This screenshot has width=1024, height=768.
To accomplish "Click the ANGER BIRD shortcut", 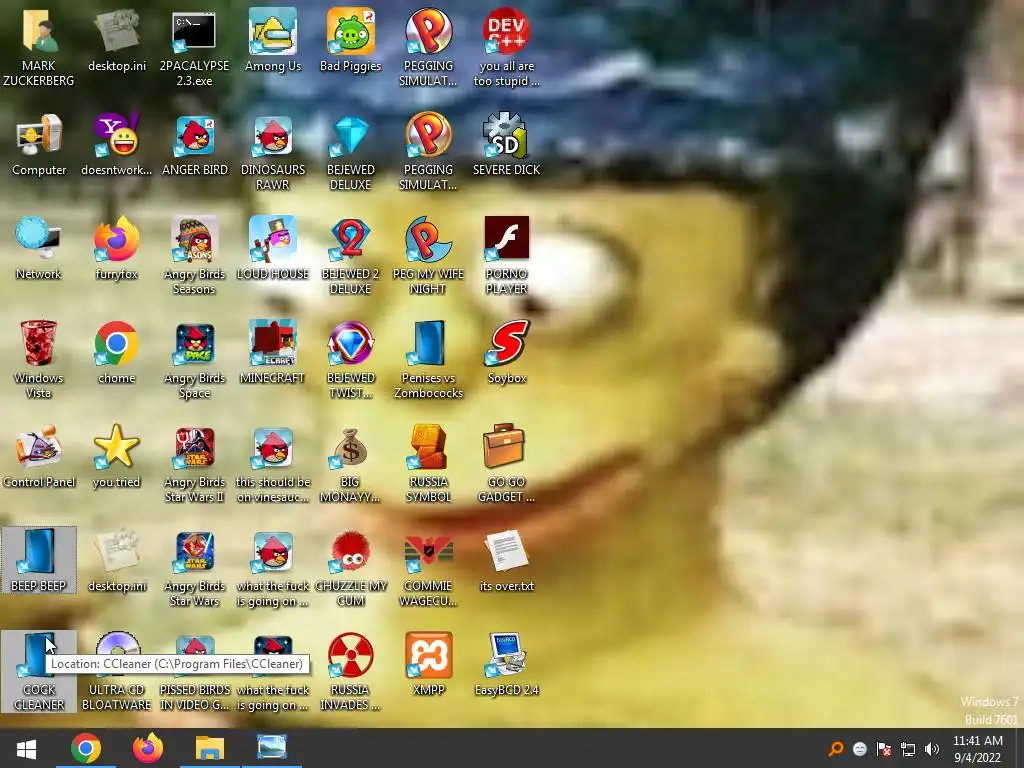I will 194,136.
